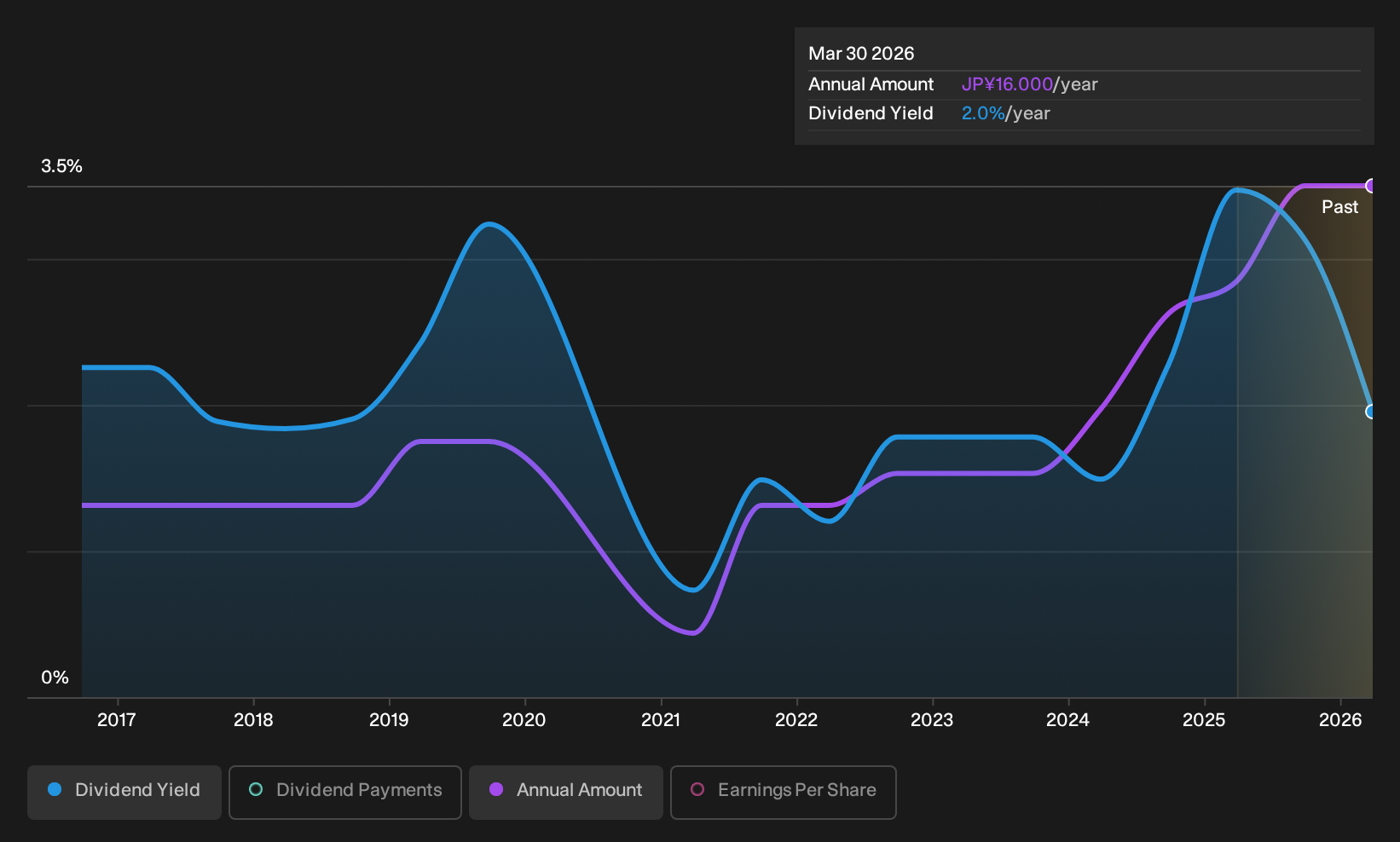The image size is (1400, 842).
Task: Show the Earnings Per Share series
Action: [x=784, y=792]
